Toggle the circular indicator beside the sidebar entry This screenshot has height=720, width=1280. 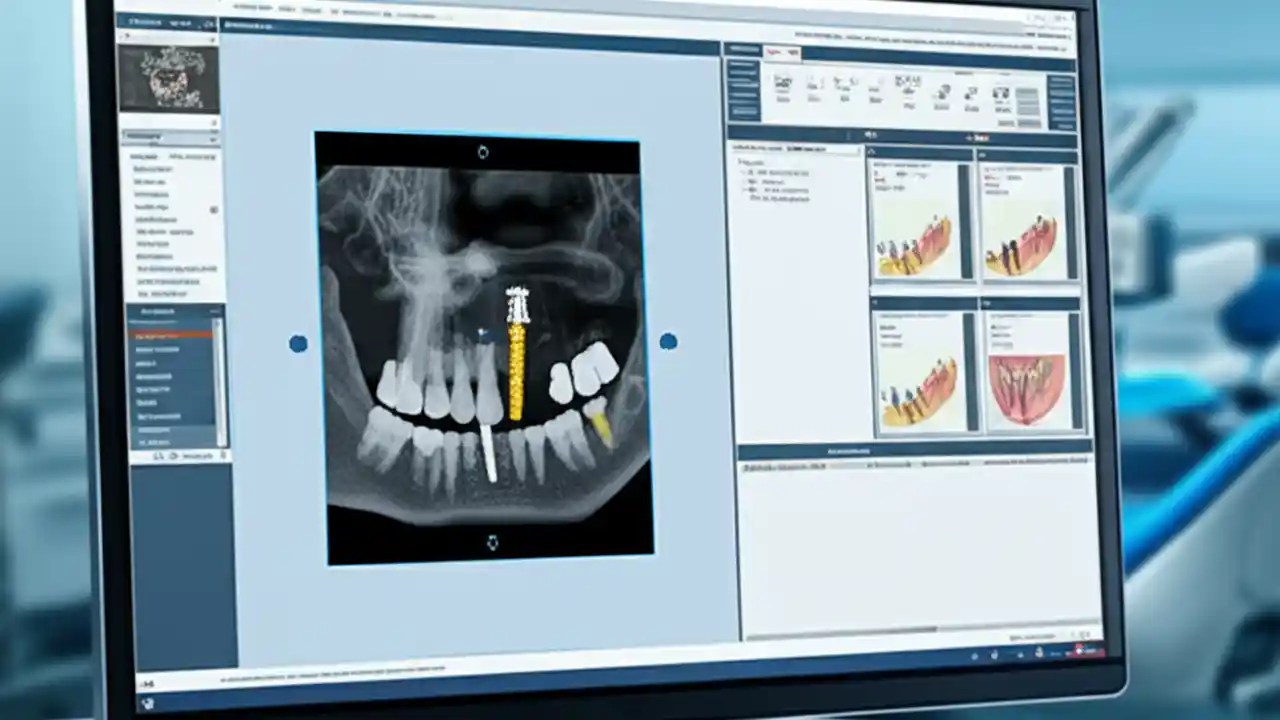tap(212, 210)
